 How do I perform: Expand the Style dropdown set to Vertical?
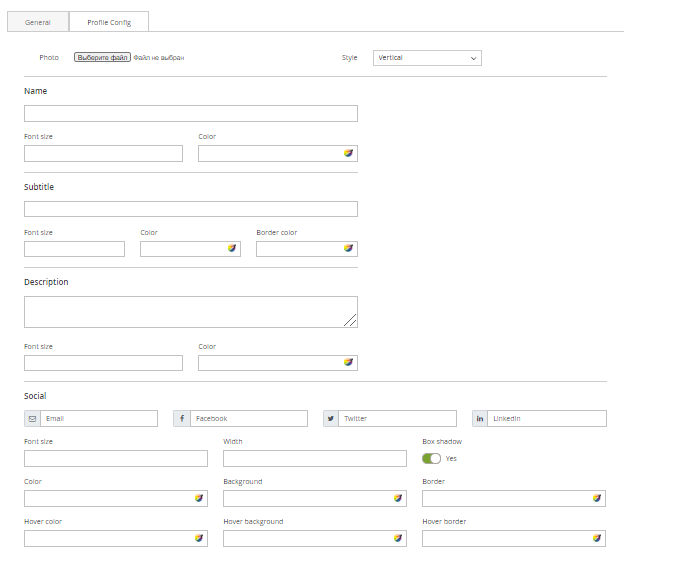(427, 58)
